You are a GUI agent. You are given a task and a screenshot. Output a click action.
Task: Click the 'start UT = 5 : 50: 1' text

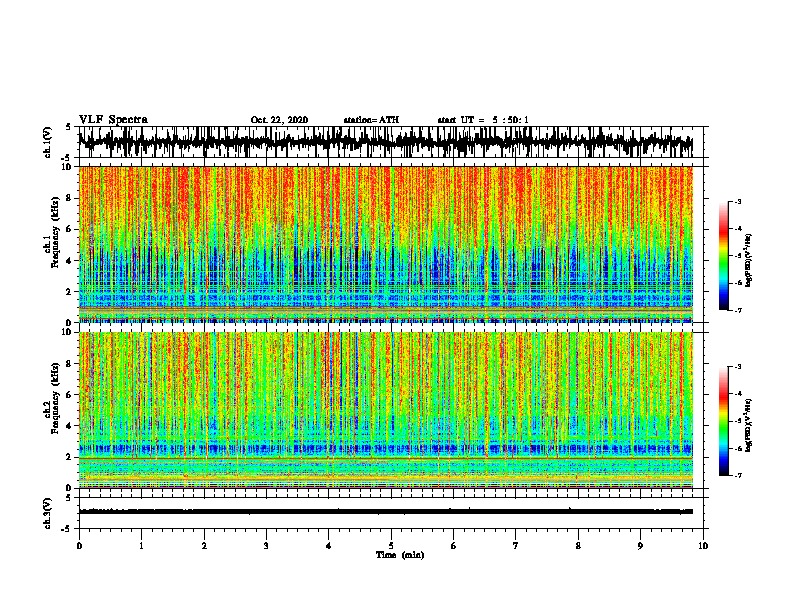point(483,120)
